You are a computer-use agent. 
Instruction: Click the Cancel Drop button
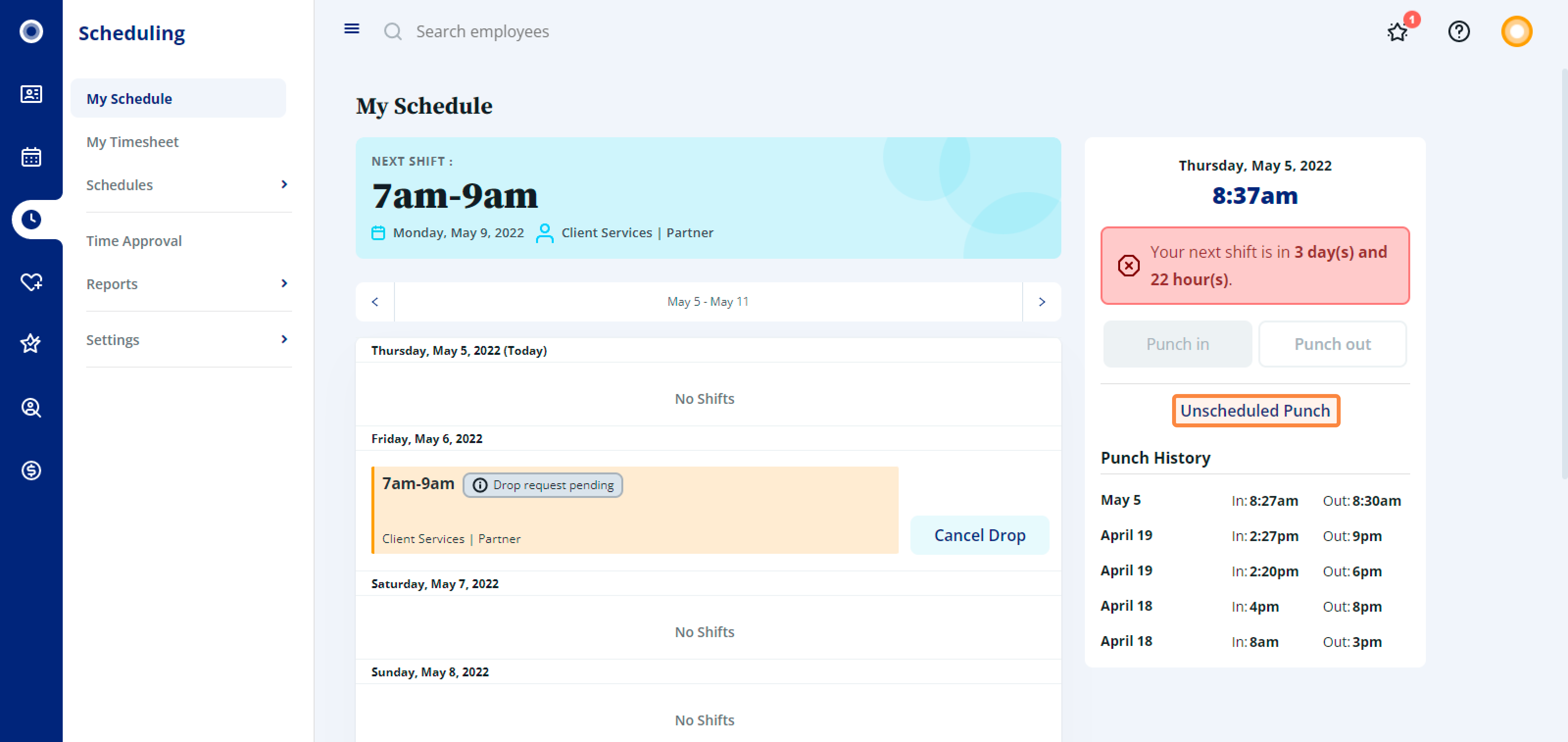coord(980,536)
